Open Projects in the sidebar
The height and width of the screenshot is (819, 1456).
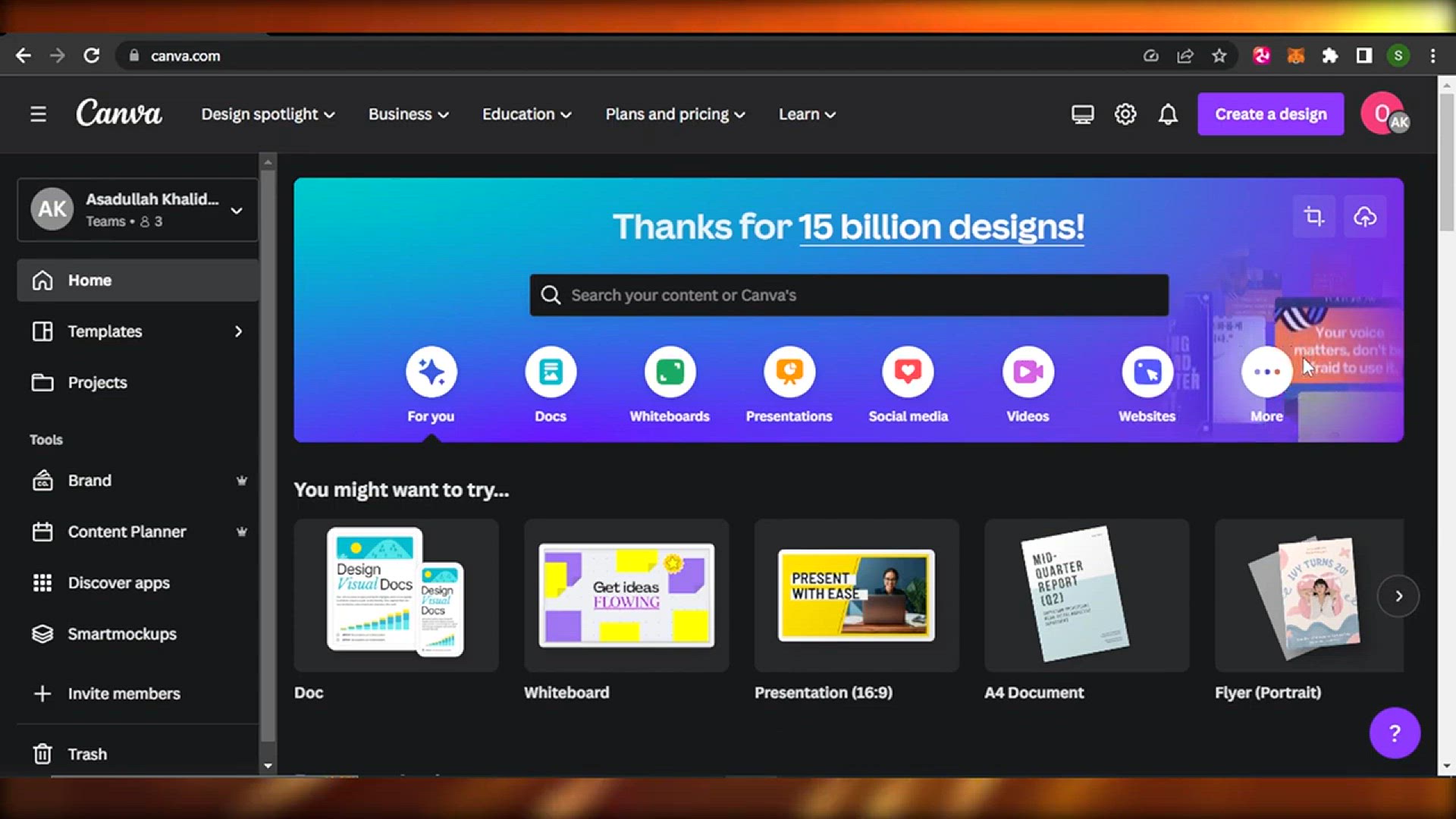[138, 382]
